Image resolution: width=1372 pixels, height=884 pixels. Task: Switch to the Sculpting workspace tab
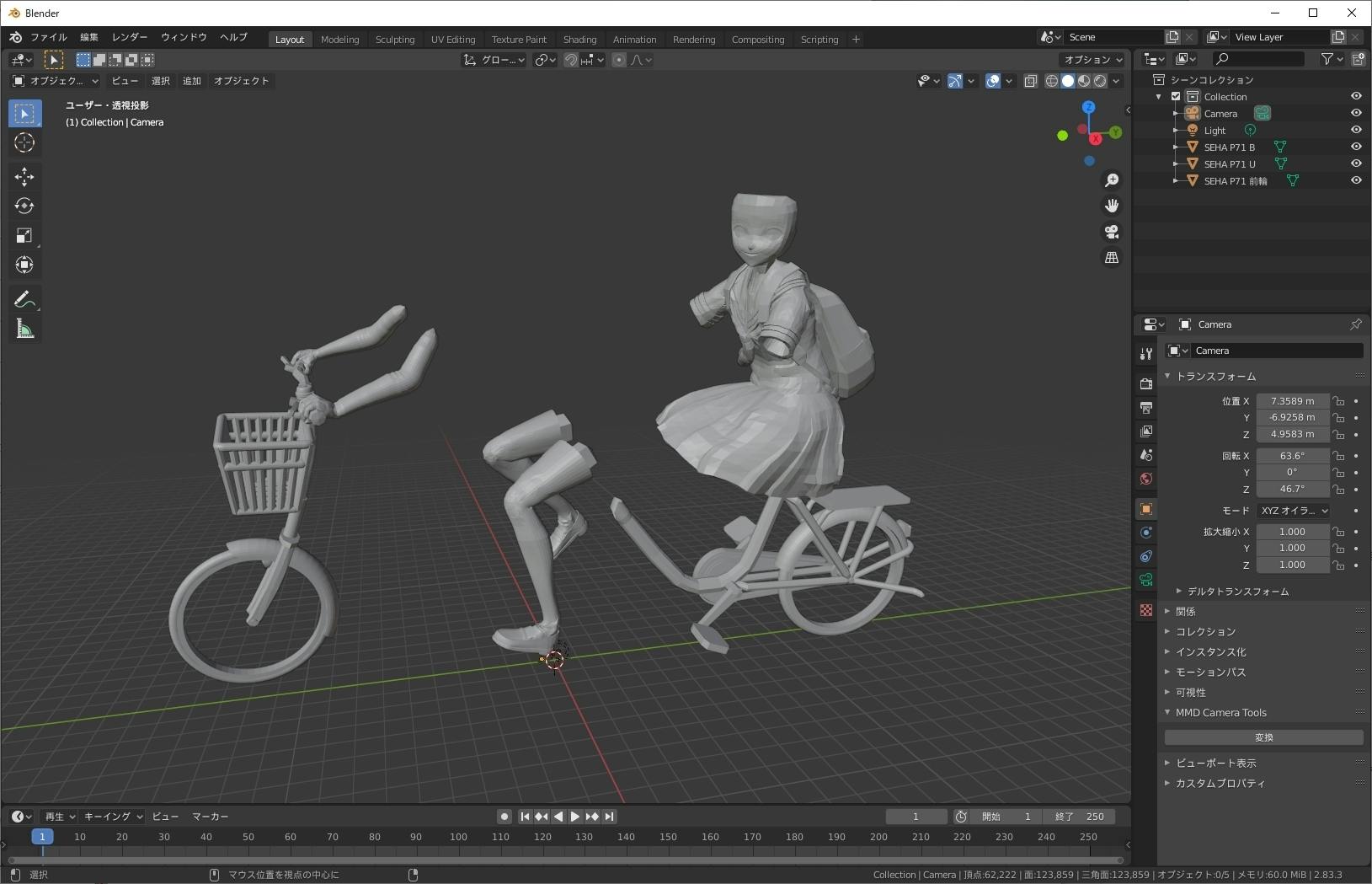[x=395, y=40]
